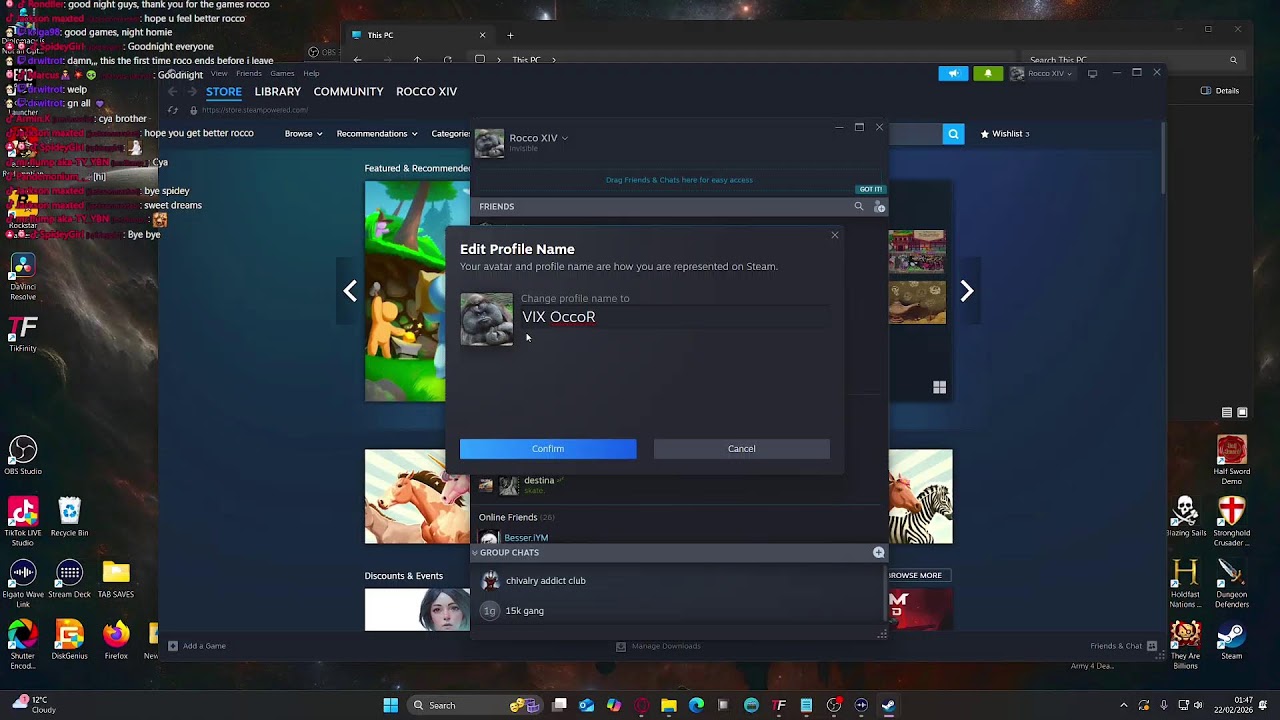Open Elgato Wave Link desktop icon
Screen dimensions: 1280x720
23,585
